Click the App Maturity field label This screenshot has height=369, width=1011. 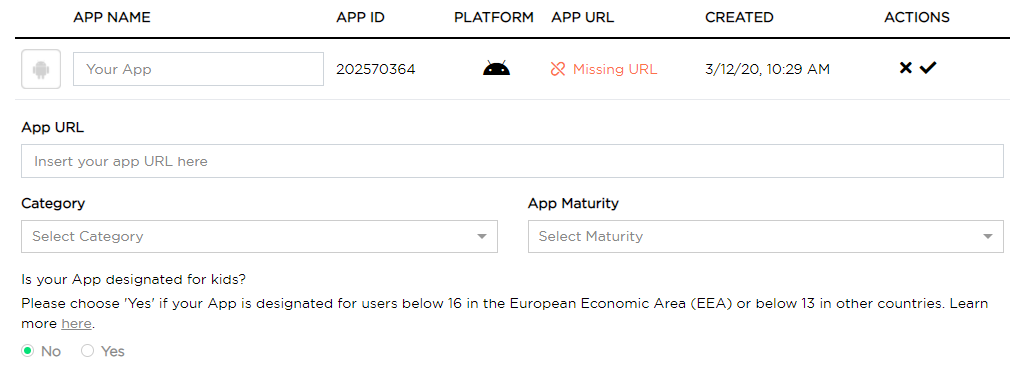[x=573, y=203]
